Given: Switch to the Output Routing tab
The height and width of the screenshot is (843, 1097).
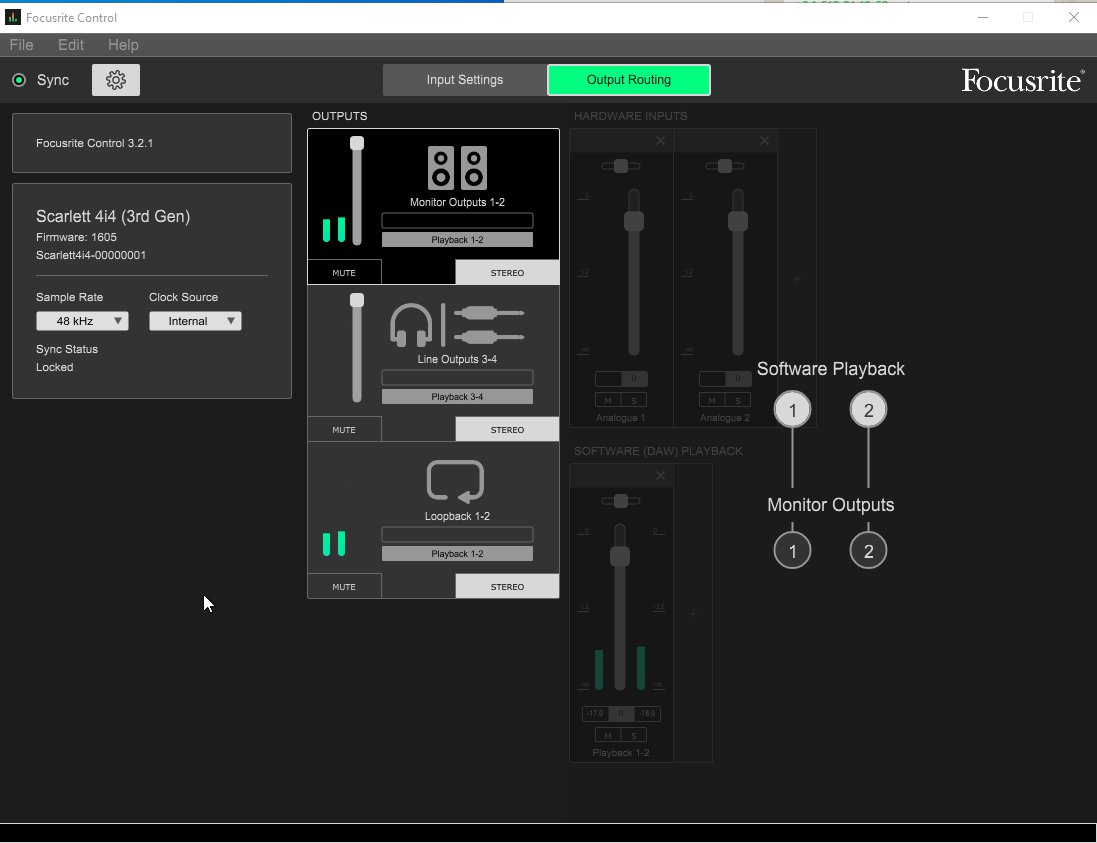Looking at the screenshot, I should (628, 80).
